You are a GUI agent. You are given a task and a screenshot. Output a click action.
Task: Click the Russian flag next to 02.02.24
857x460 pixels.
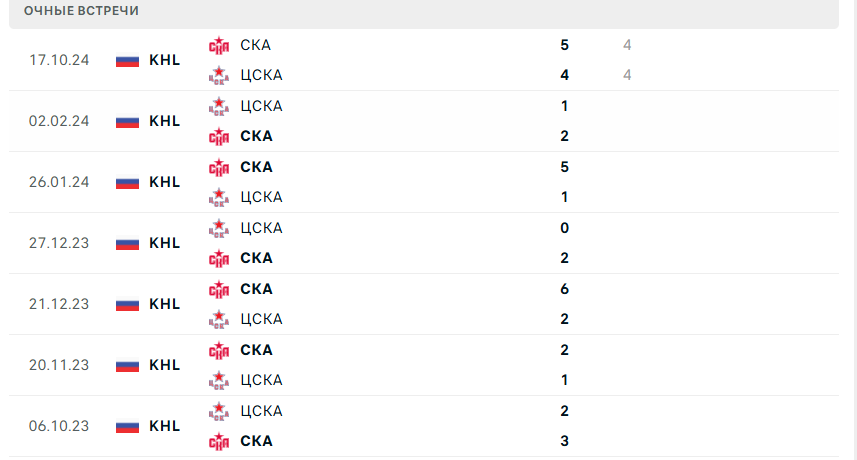coord(127,121)
